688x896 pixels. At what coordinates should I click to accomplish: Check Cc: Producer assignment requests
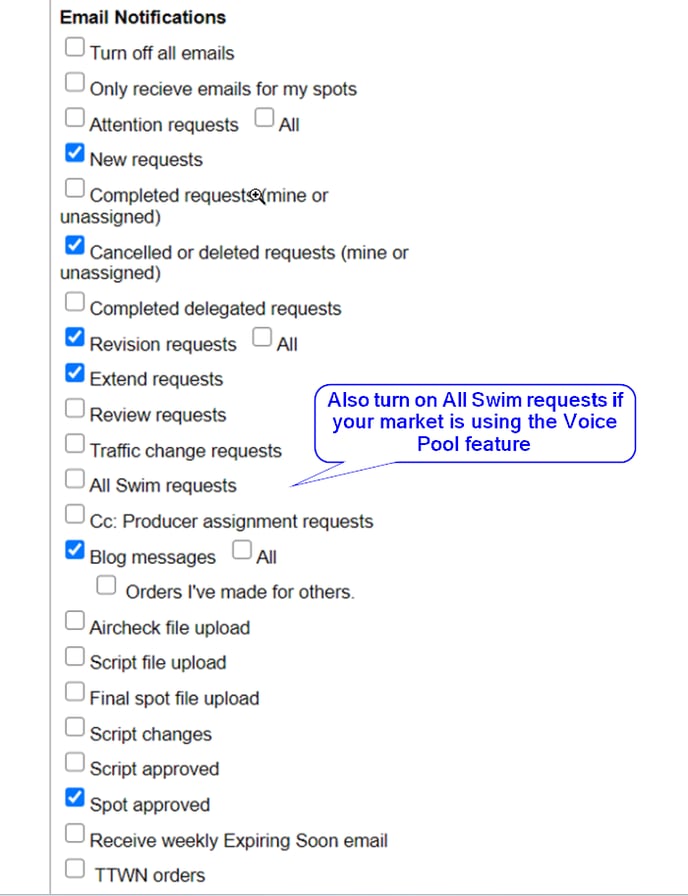[75, 514]
